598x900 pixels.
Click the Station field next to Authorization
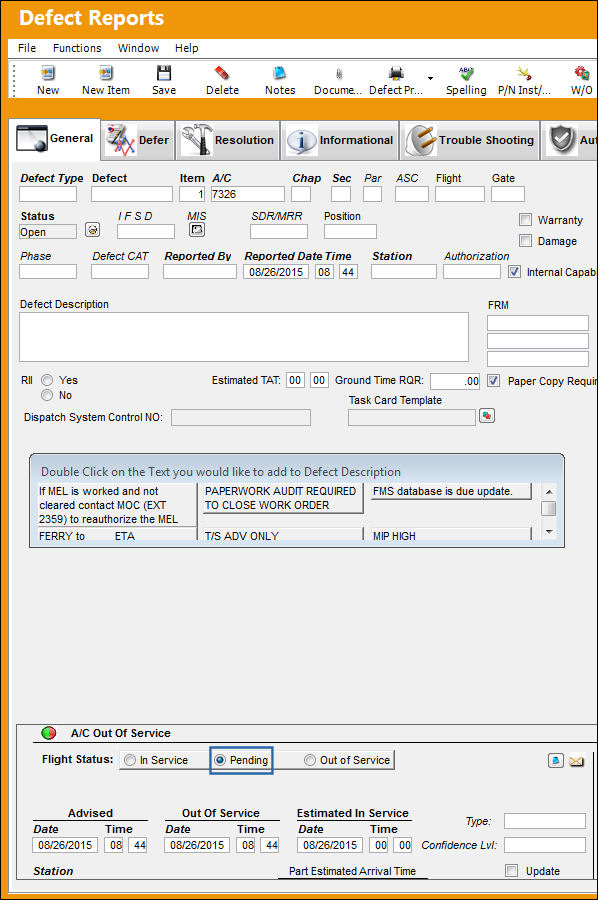click(403, 271)
